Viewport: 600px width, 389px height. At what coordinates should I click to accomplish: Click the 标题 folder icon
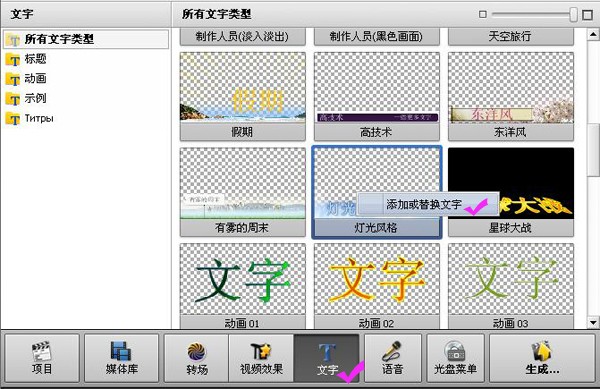[13, 59]
